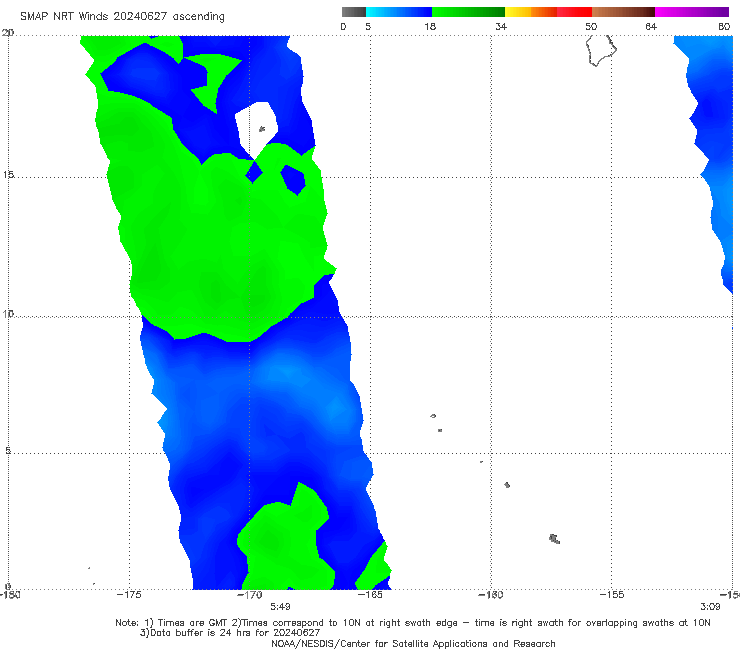The image size is (740, 650).
Task: Click the Hawaii island outline on the map
Action: click(601, 51)
